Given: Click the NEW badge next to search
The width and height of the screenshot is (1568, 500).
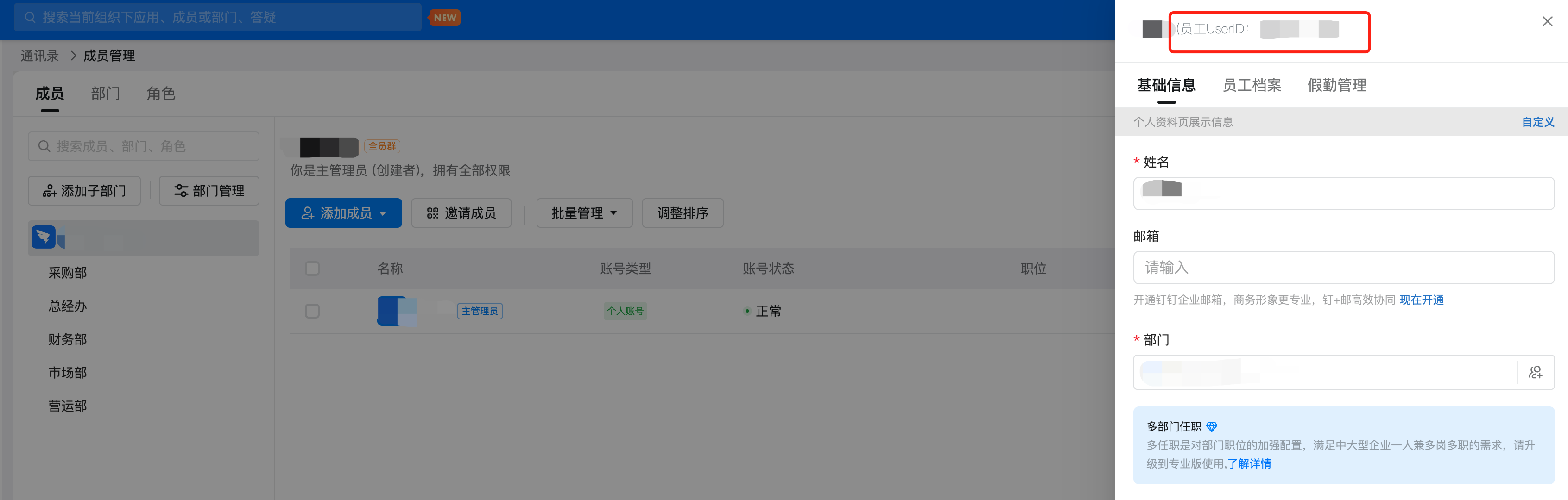Looking at the screenshot, I should [x=445, y=18].
